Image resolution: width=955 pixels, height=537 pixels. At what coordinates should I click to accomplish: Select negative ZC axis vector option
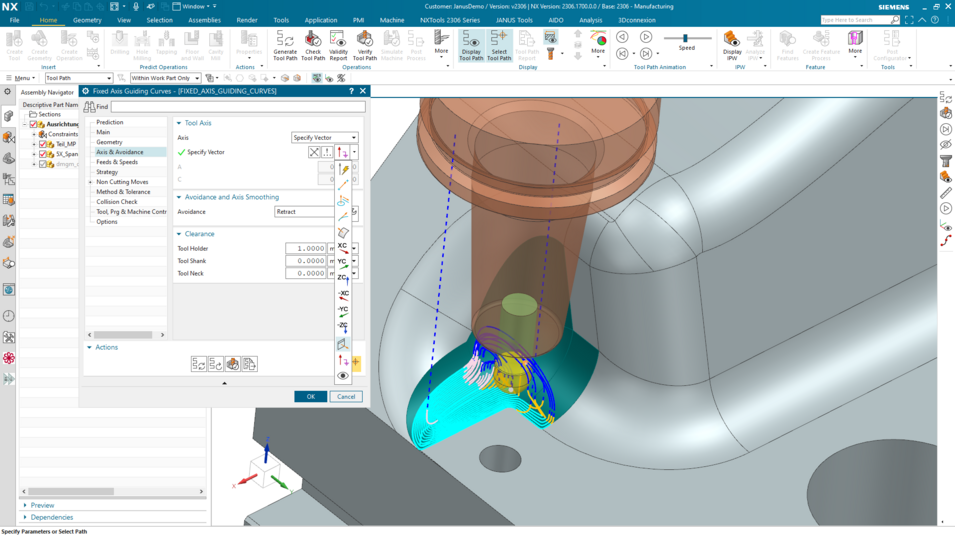[x=343, y=328]
